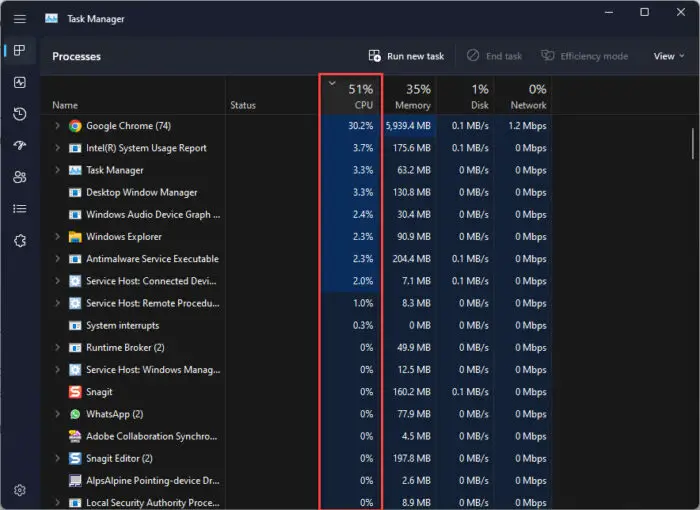
Task: Expand the Snagit Editor (2) group
Action: [x=57, y=458]
